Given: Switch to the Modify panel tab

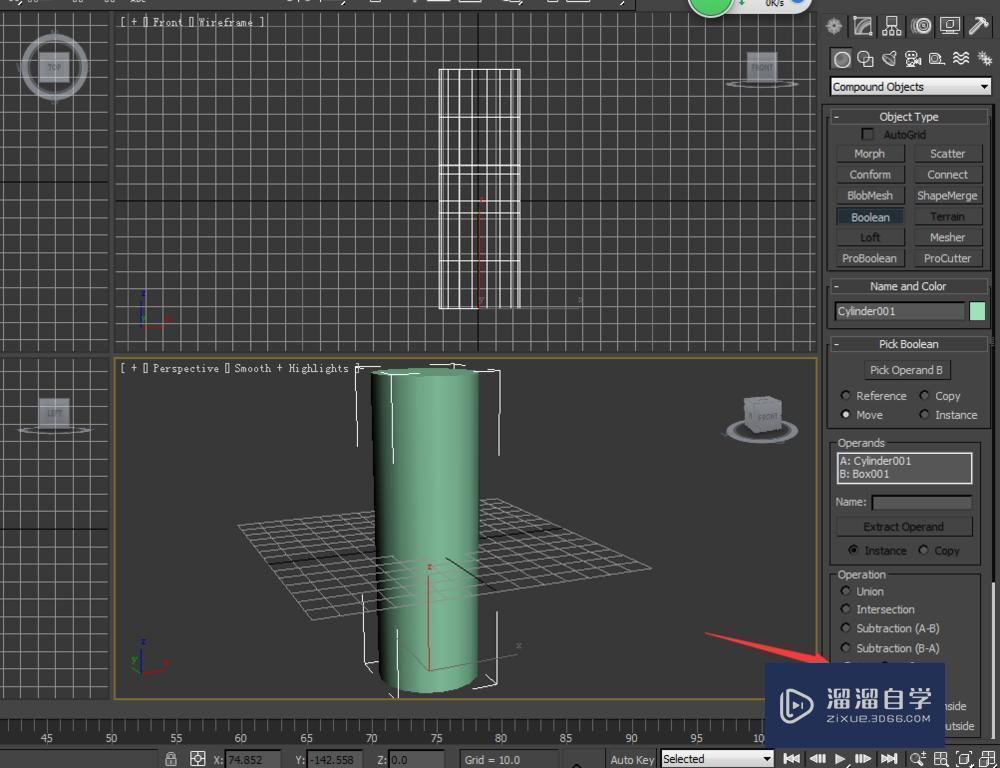Looking at the screenshot, I should coord(863,26).
